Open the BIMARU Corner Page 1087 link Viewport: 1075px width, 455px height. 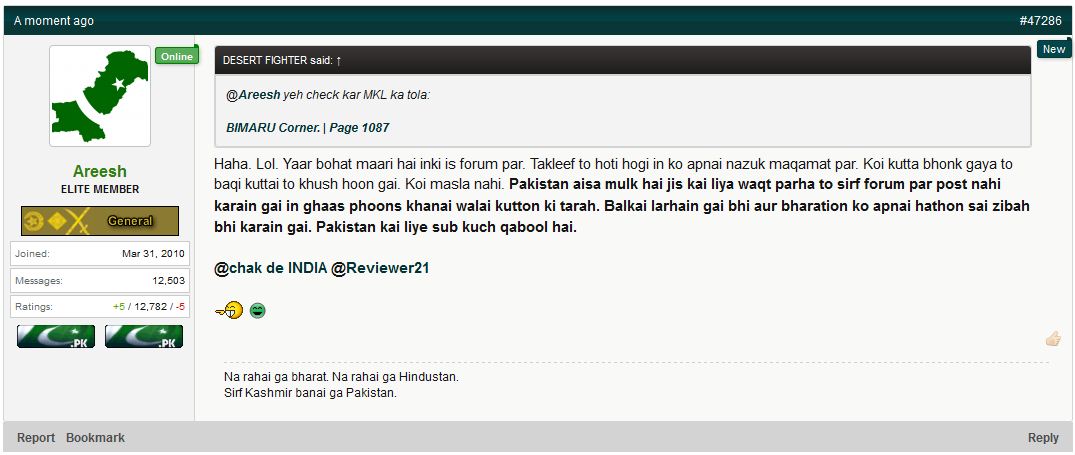pyautogui.click(x=308, y=127)
